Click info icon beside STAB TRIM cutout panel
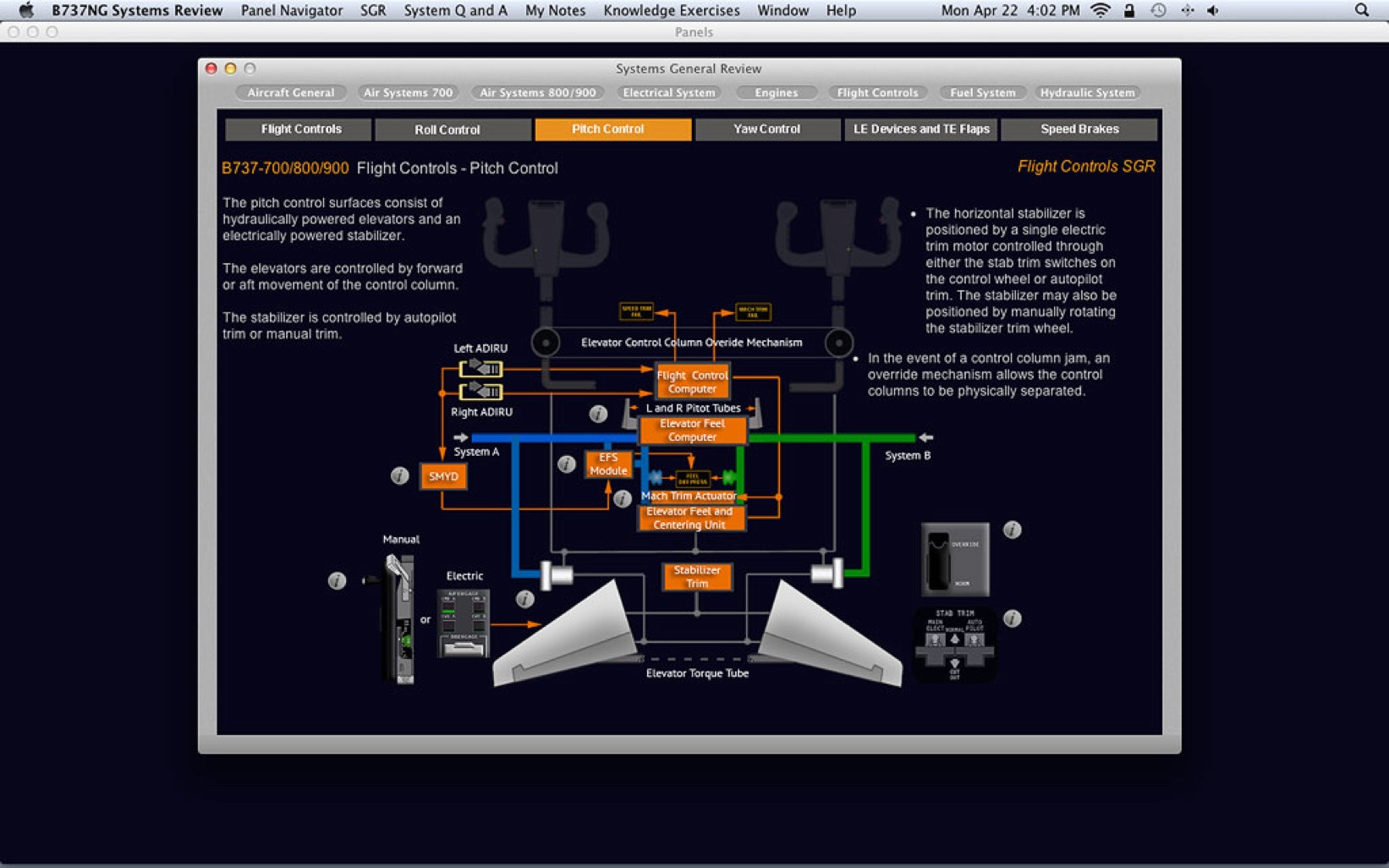The width and height of the screenshot is (1389, 868). (1012, 618)
